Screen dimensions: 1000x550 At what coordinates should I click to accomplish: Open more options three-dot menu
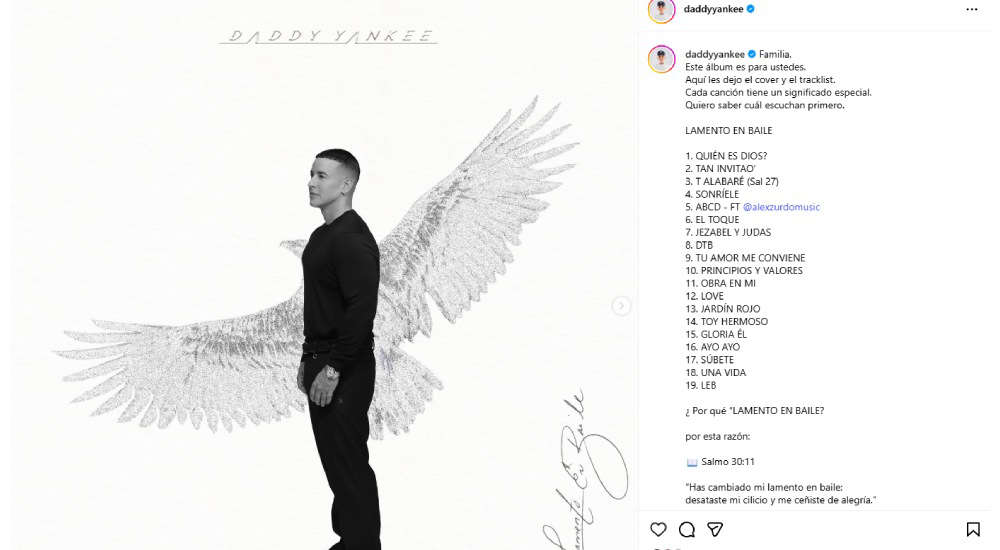971,10
